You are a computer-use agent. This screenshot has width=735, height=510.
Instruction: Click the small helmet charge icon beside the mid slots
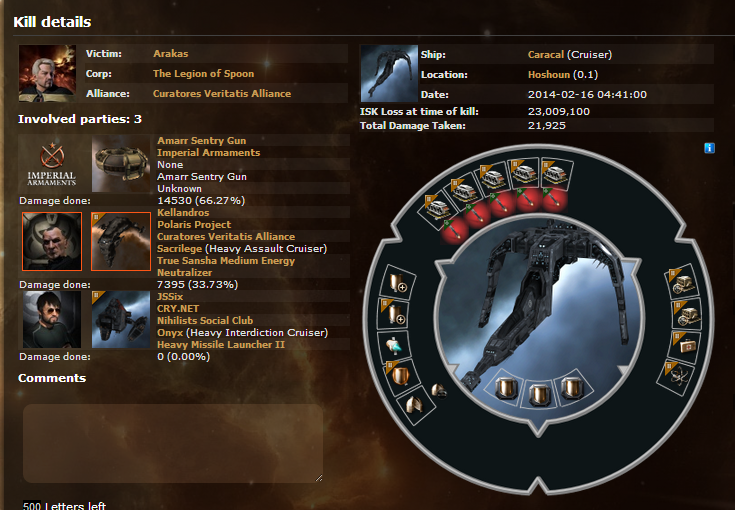point(439,390)
